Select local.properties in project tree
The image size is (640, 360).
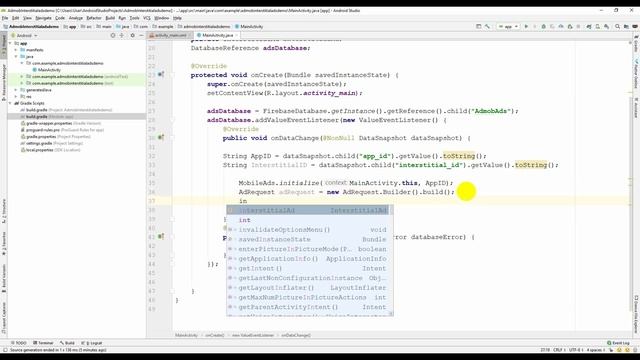(x=50, y=150)
